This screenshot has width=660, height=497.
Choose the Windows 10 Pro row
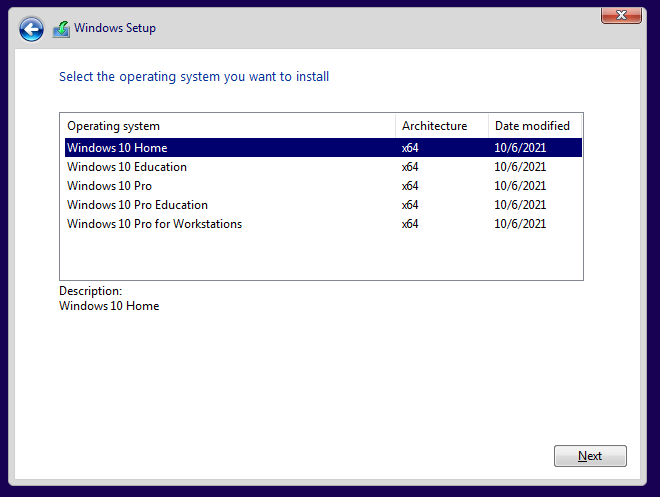(323, 186)
